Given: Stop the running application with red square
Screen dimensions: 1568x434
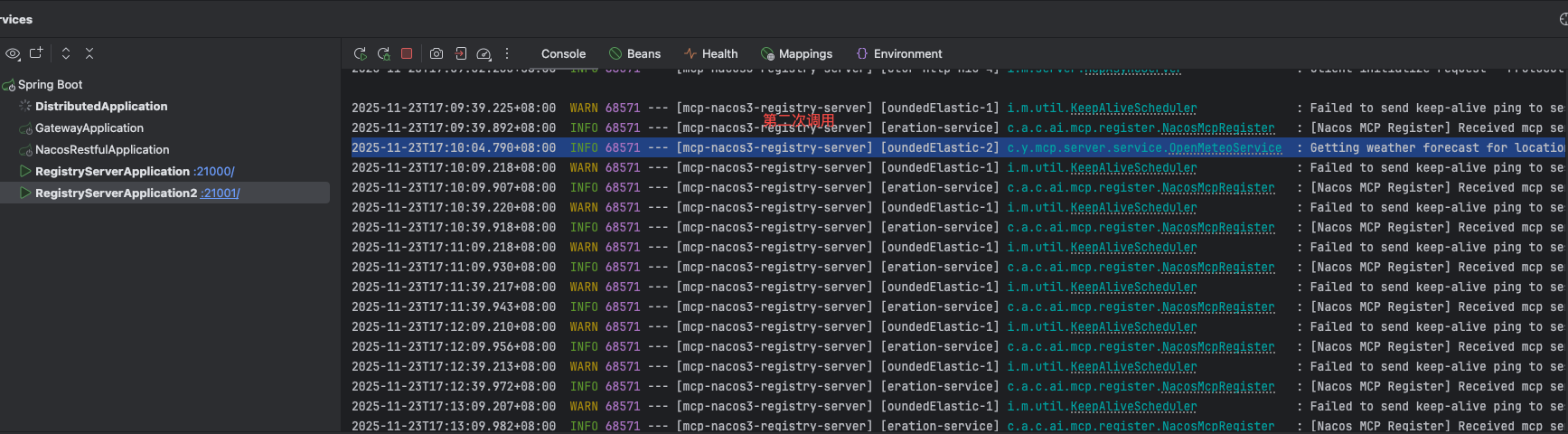Looking at the screenshot, I should (x=407, y=54).
